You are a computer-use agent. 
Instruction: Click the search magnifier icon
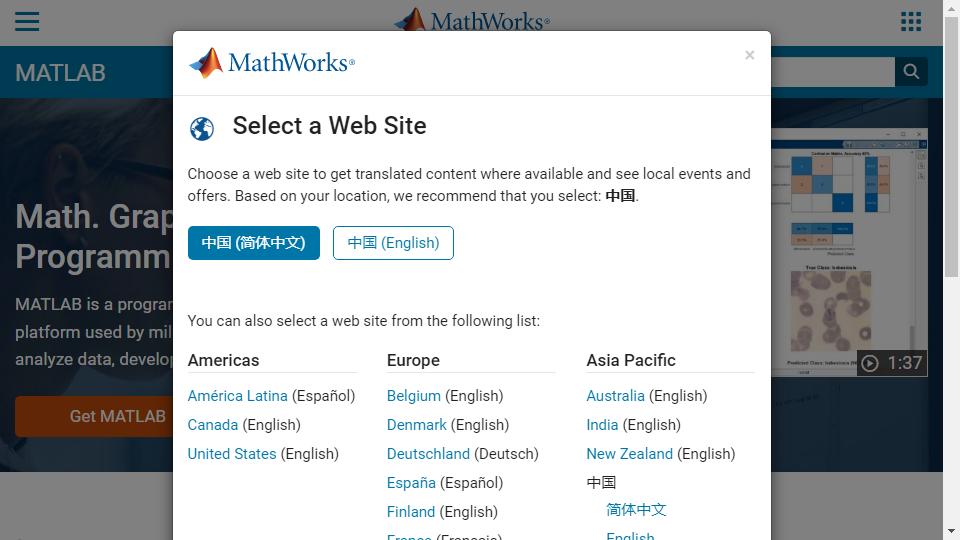click(911, 72)
